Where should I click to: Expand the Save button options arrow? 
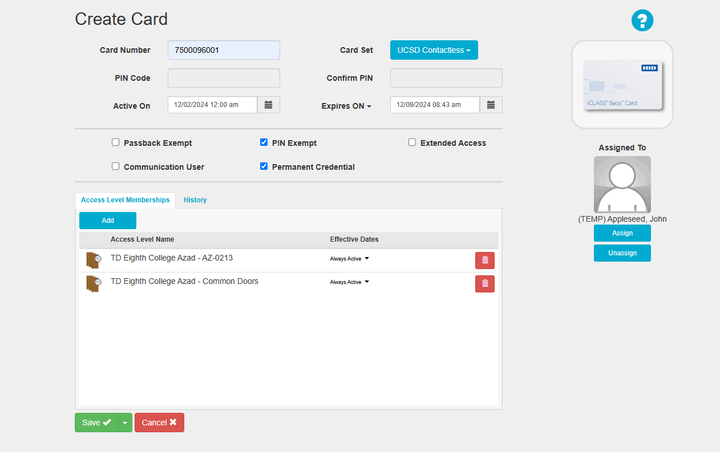pos(125,423)
